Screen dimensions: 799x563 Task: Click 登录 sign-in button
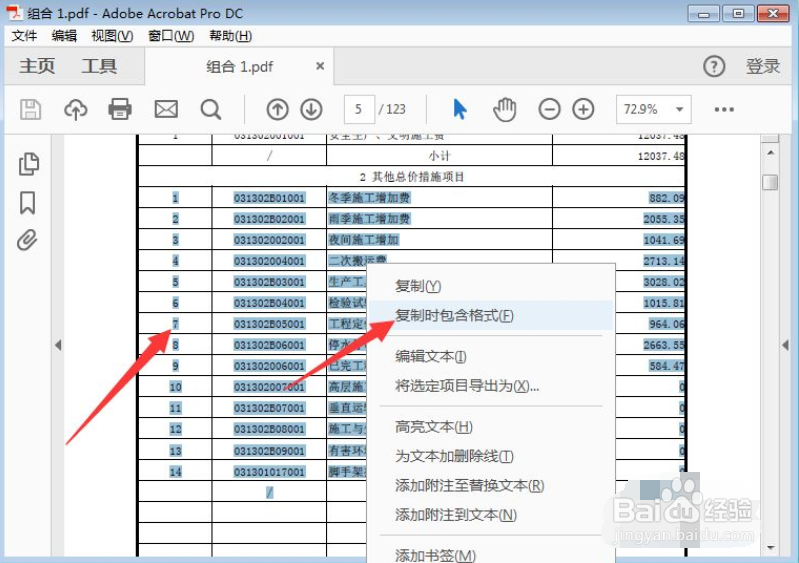click(x=763, y=66)
